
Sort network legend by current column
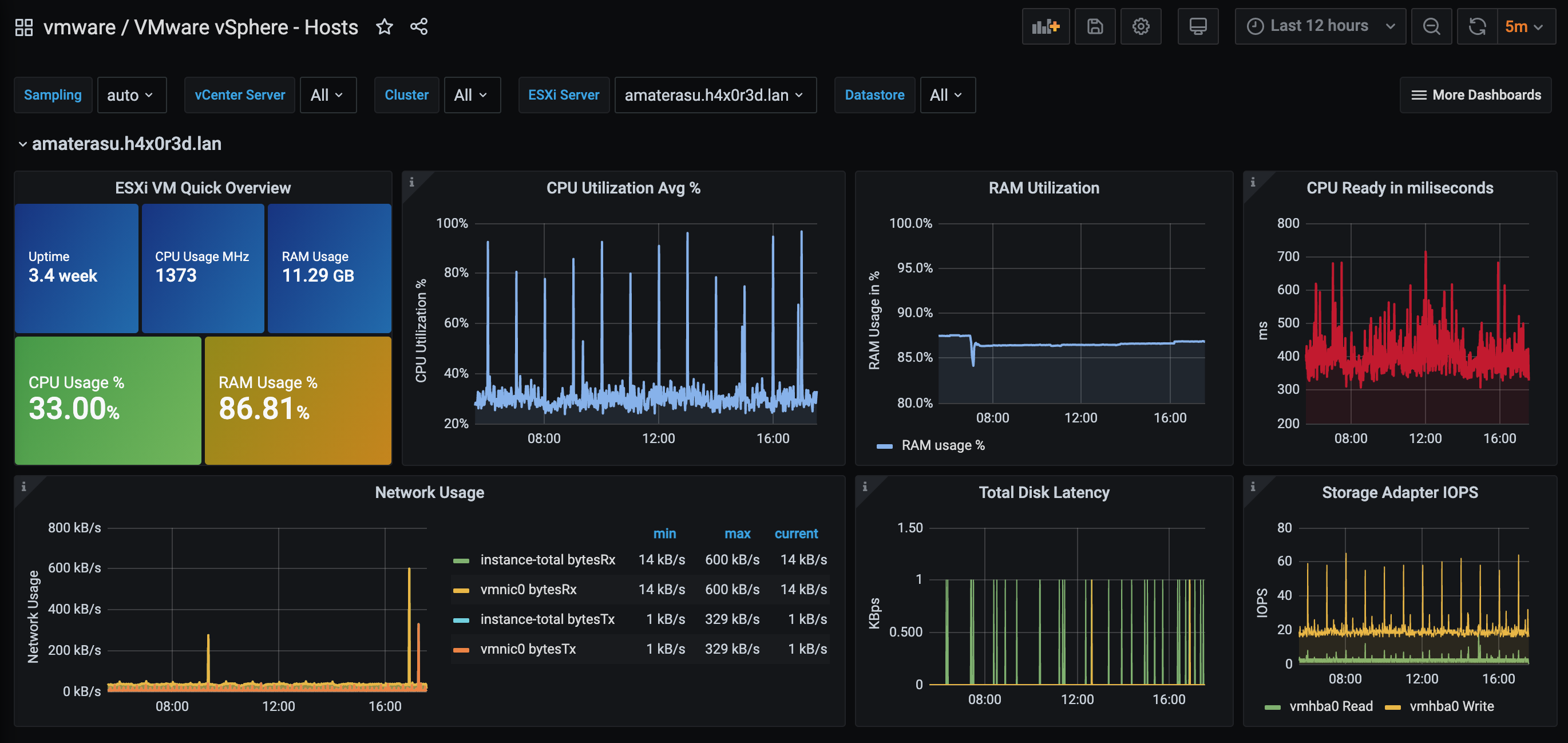coord(795,533)
